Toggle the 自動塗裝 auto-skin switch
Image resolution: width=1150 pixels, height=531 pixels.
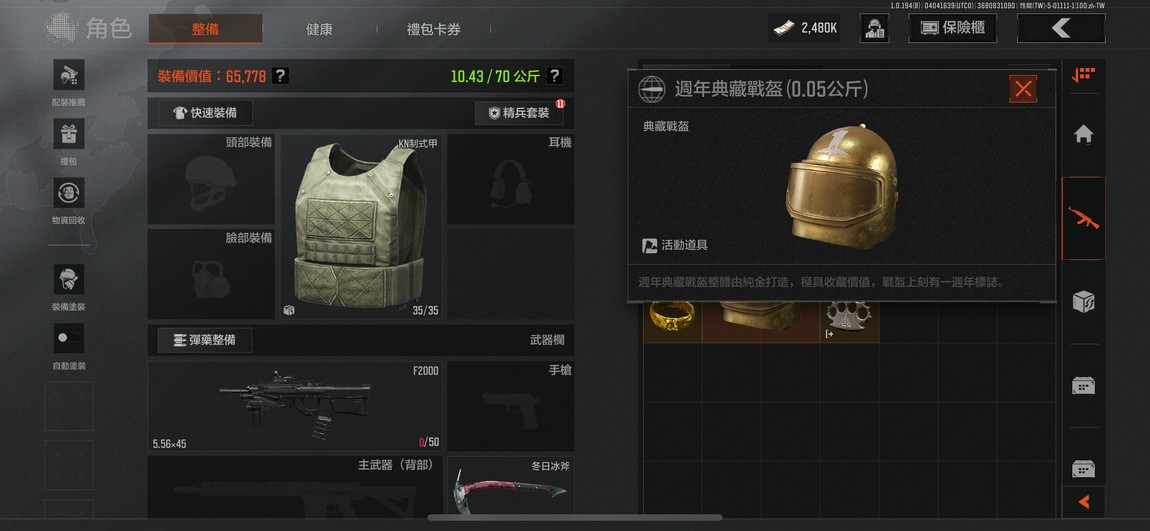coord(69,338)
